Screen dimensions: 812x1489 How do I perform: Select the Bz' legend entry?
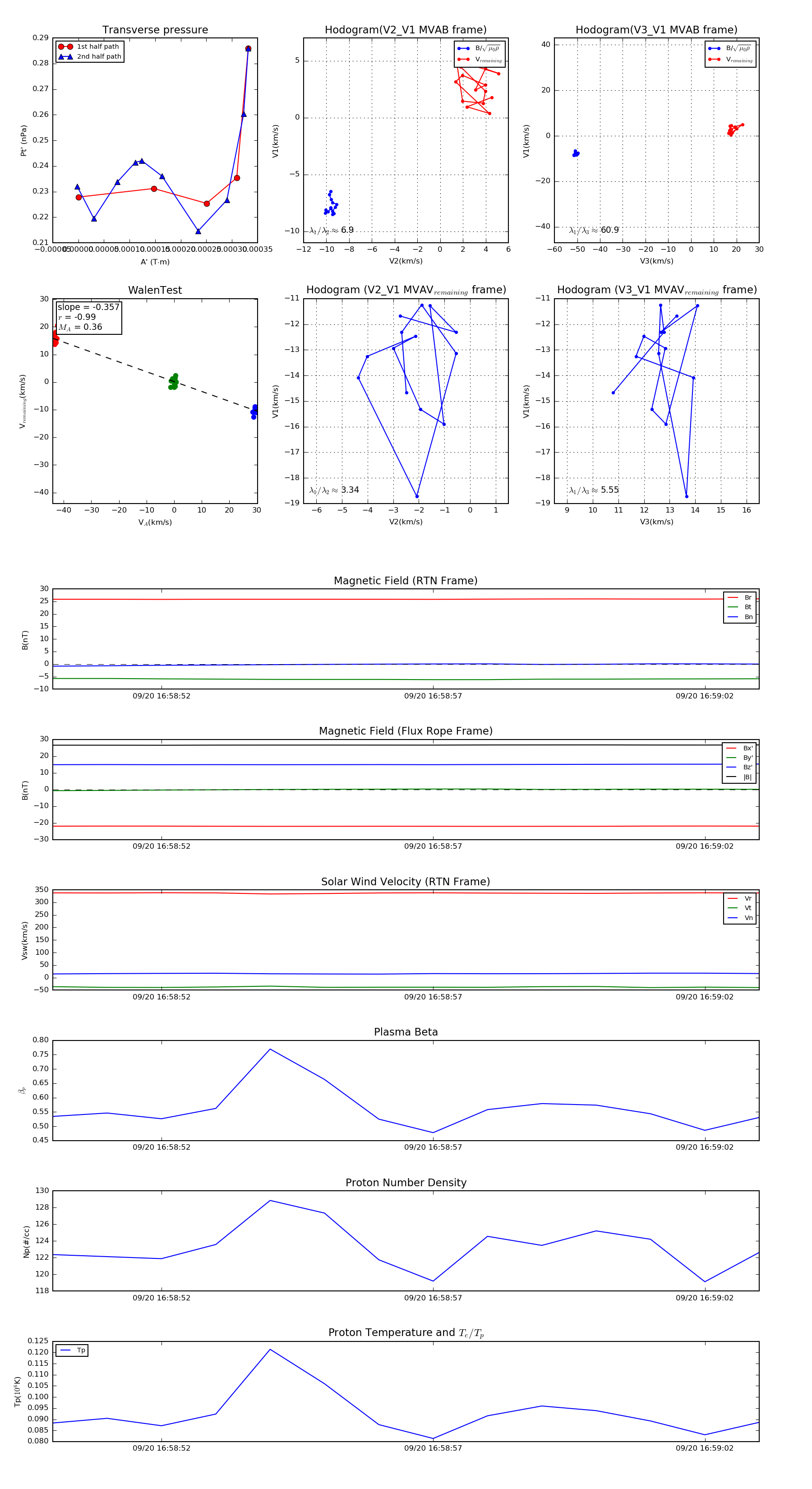[x=739, y=768]
